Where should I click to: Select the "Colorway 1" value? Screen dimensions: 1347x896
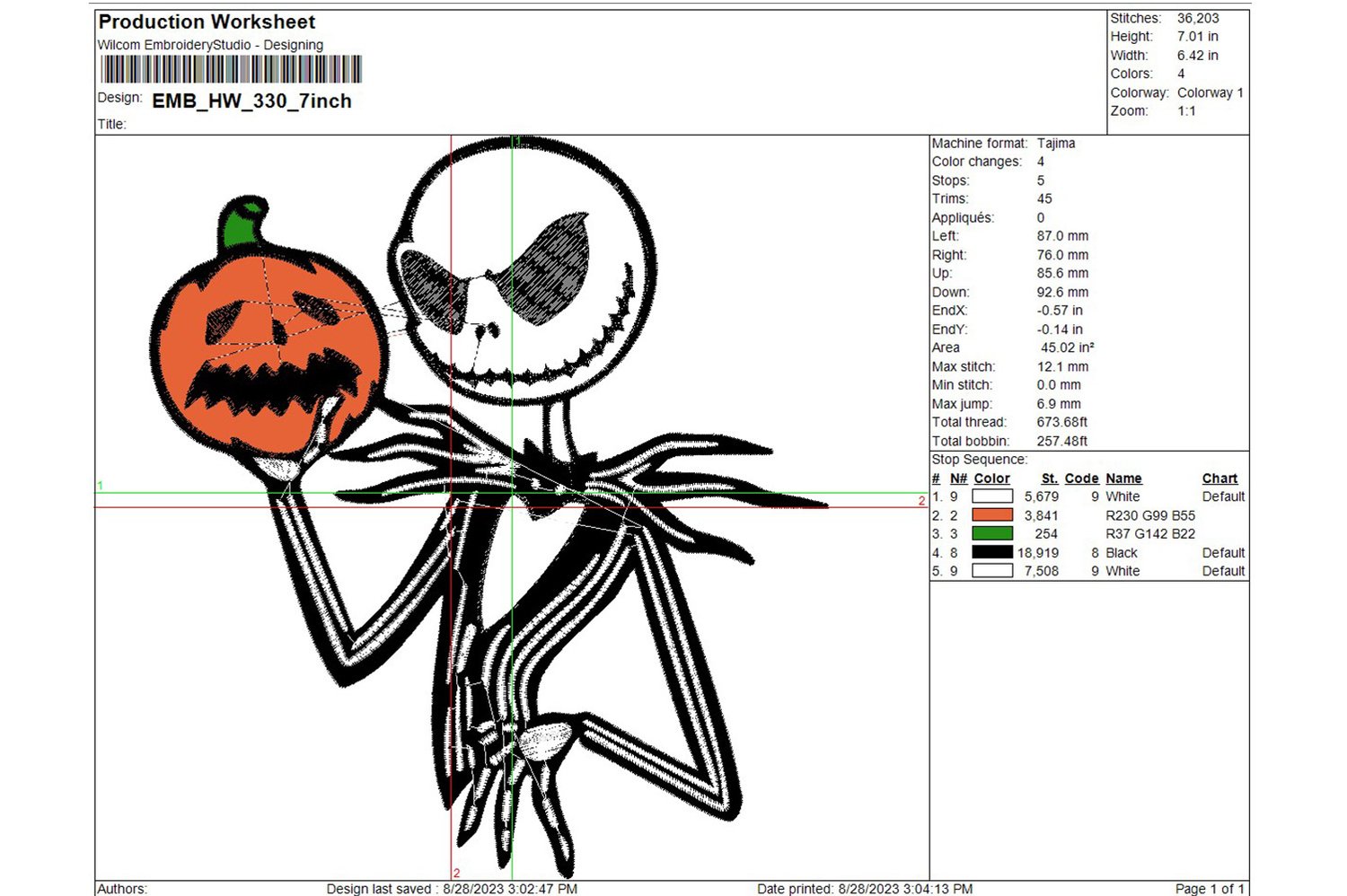click(1211, 92)
